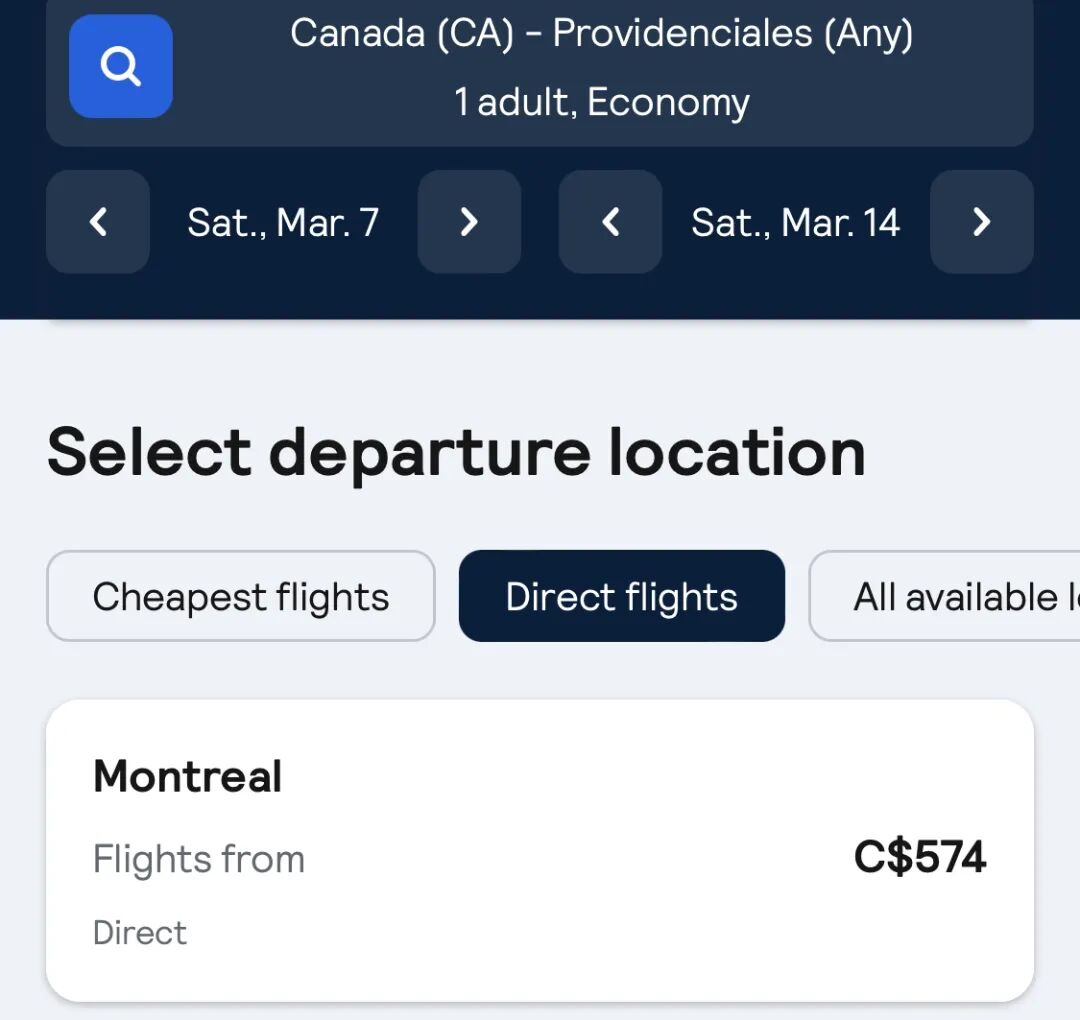Click the C$574 price for Montreal

point(919,857)
